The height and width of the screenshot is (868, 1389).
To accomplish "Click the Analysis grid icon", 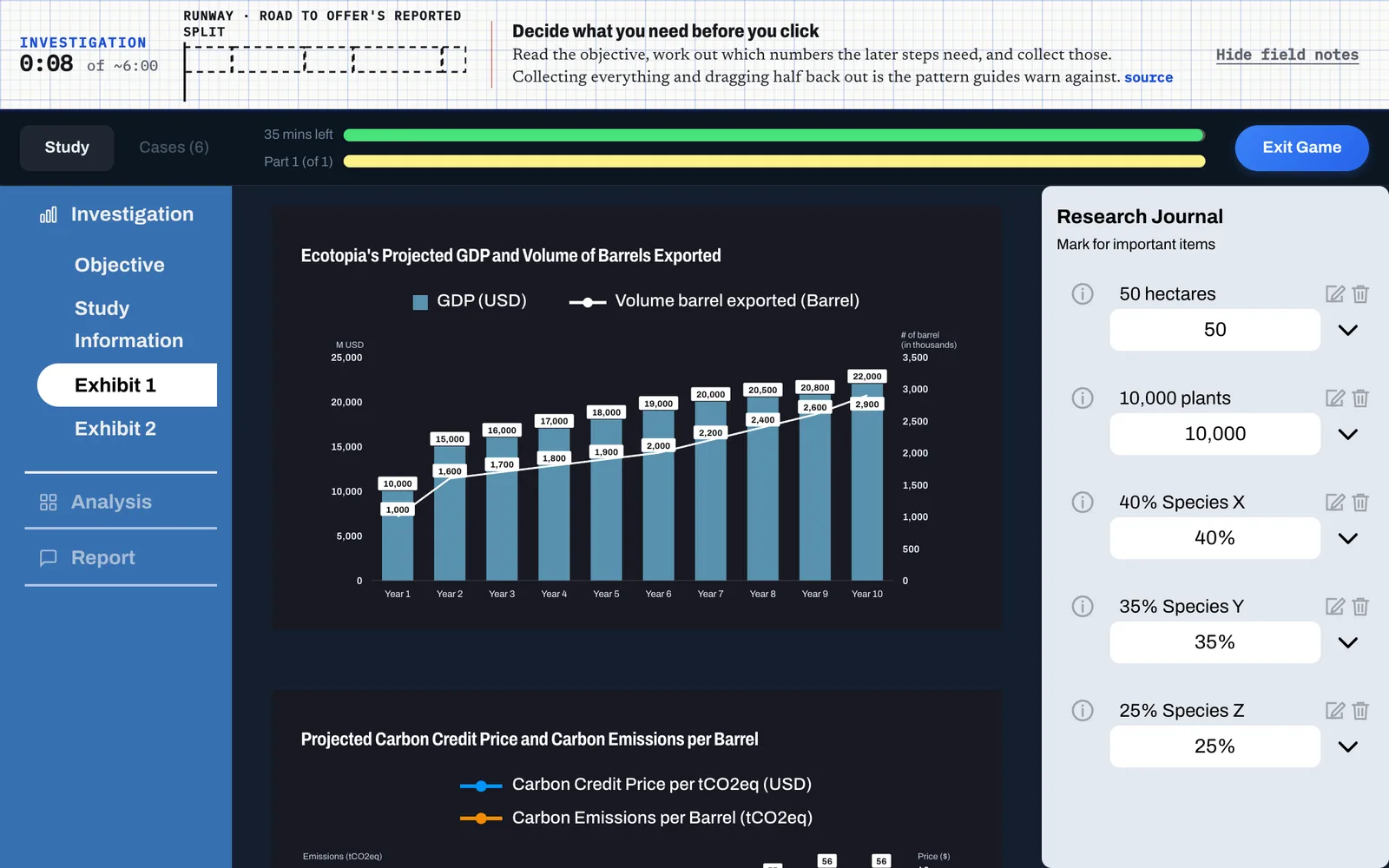I will pos(49,502).
